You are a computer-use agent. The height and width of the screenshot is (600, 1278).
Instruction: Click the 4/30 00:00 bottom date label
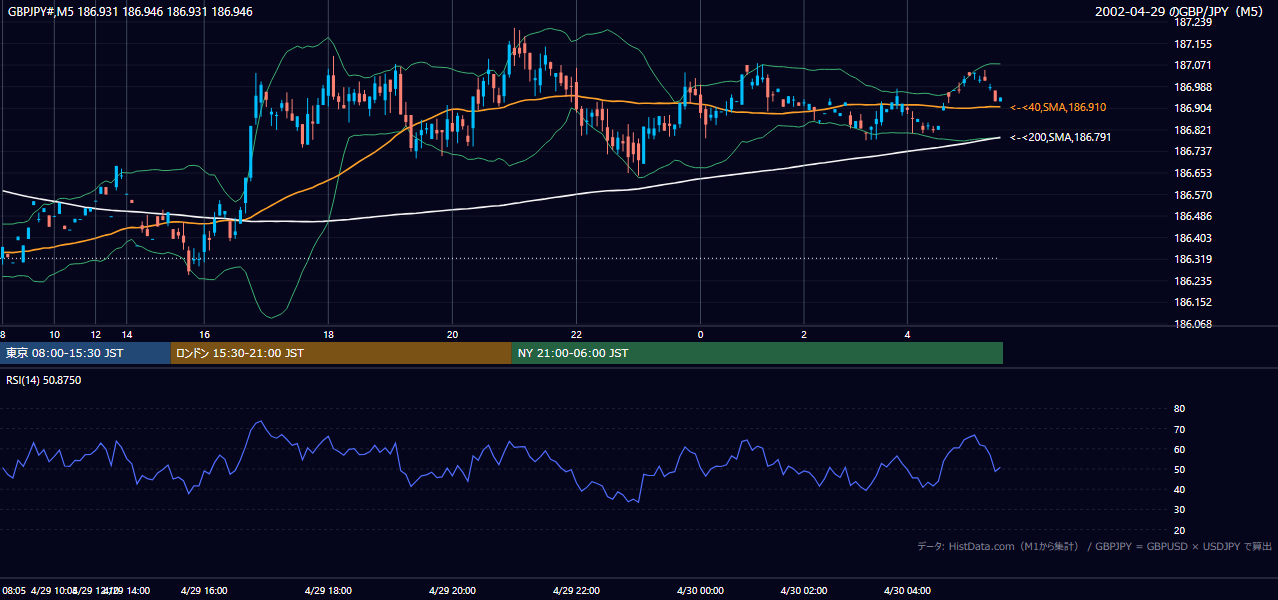click(x=700, y=591)
